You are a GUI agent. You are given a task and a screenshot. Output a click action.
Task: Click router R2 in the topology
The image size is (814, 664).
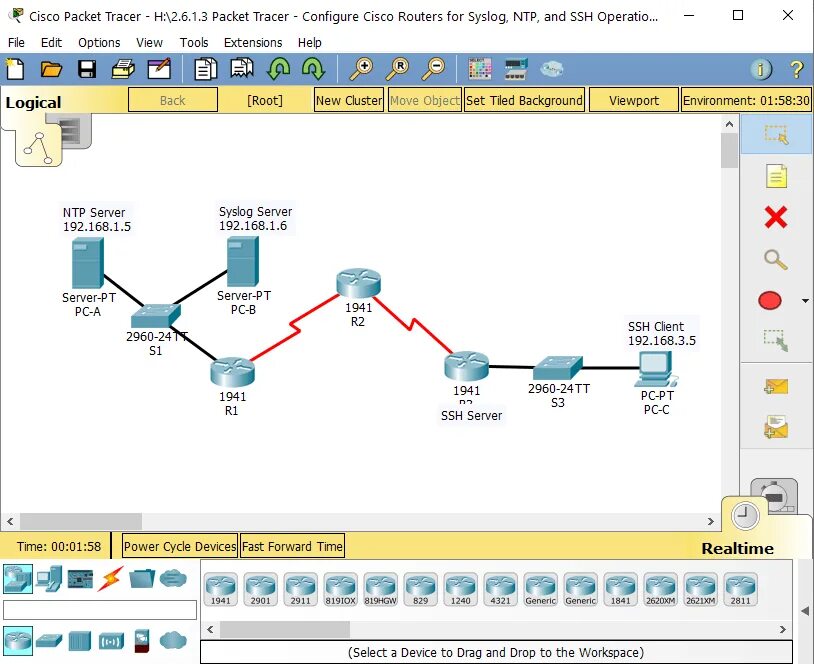[358, 283]
